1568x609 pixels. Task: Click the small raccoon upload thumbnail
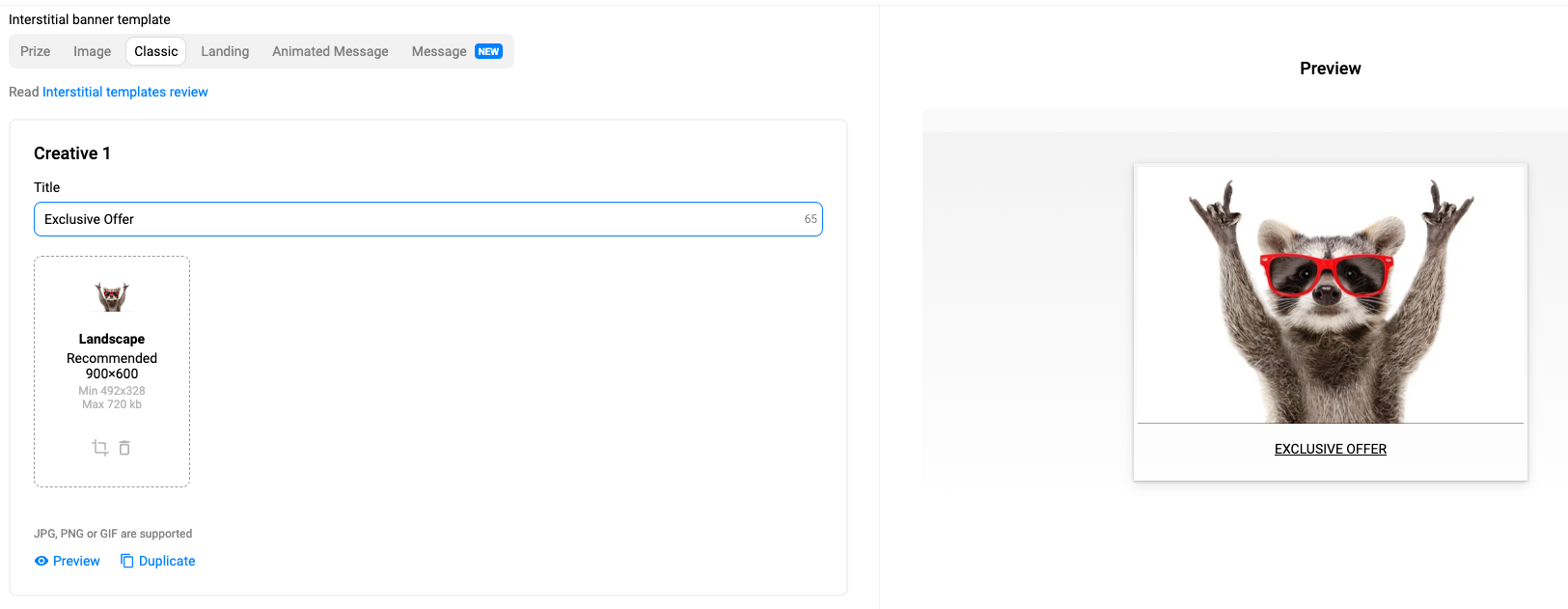coord(112,296)
